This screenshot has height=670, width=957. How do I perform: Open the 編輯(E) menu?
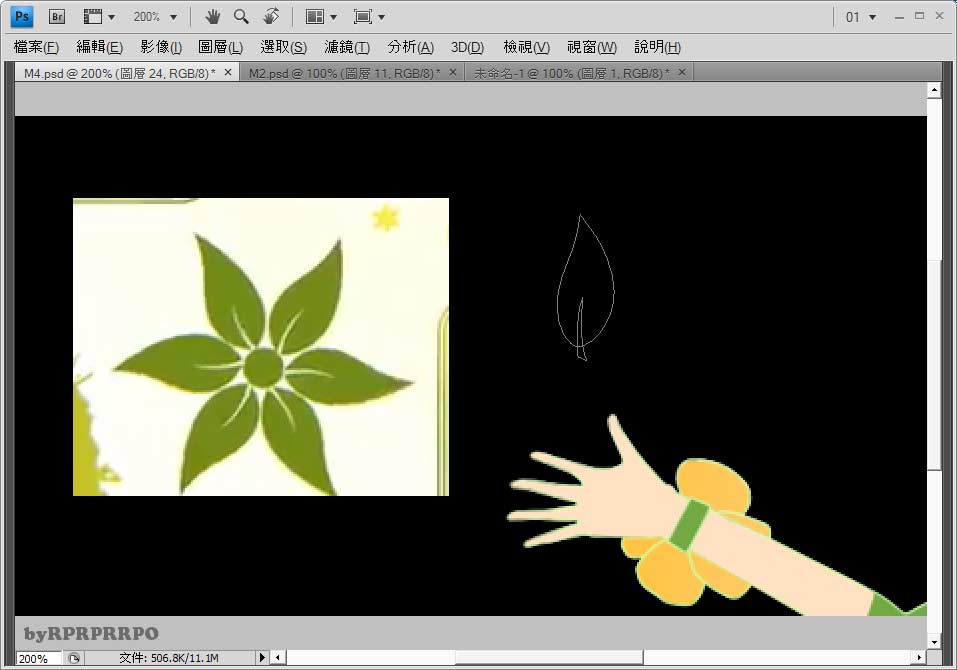[x=99, y=47]
